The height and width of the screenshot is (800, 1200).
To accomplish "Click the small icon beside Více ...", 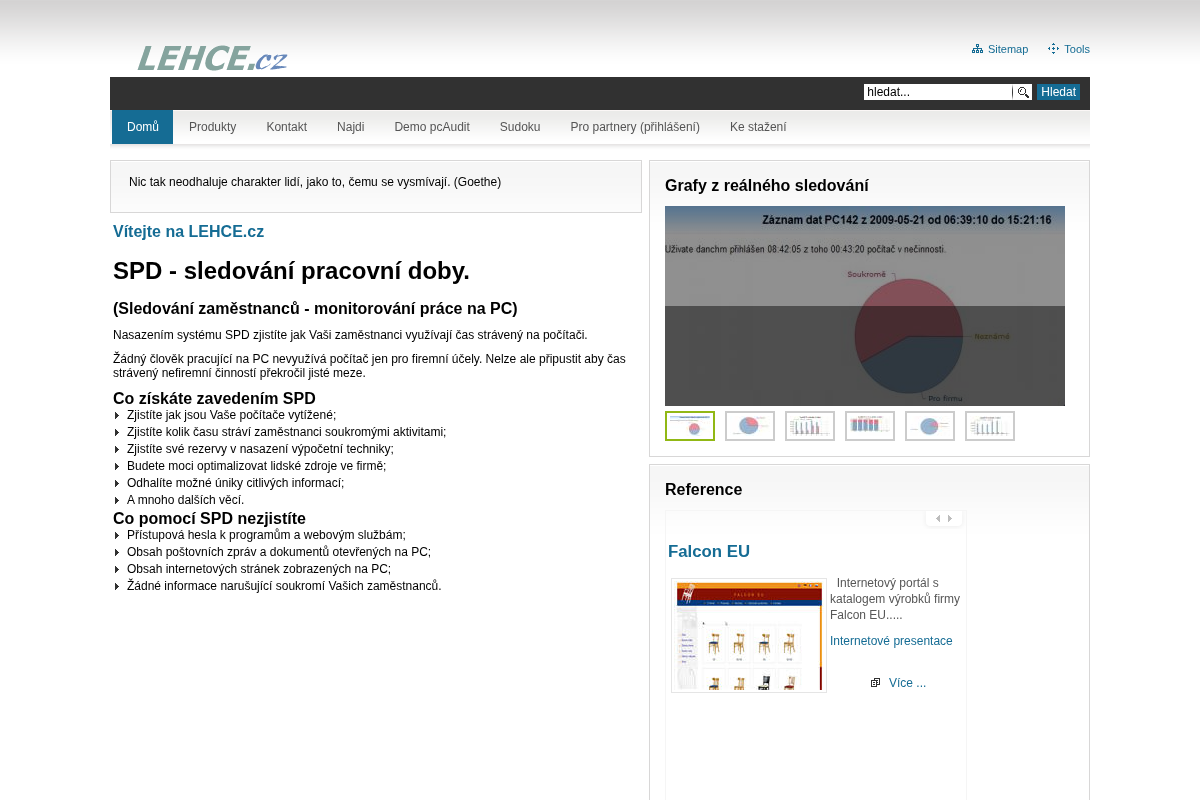I will (875, 683).
